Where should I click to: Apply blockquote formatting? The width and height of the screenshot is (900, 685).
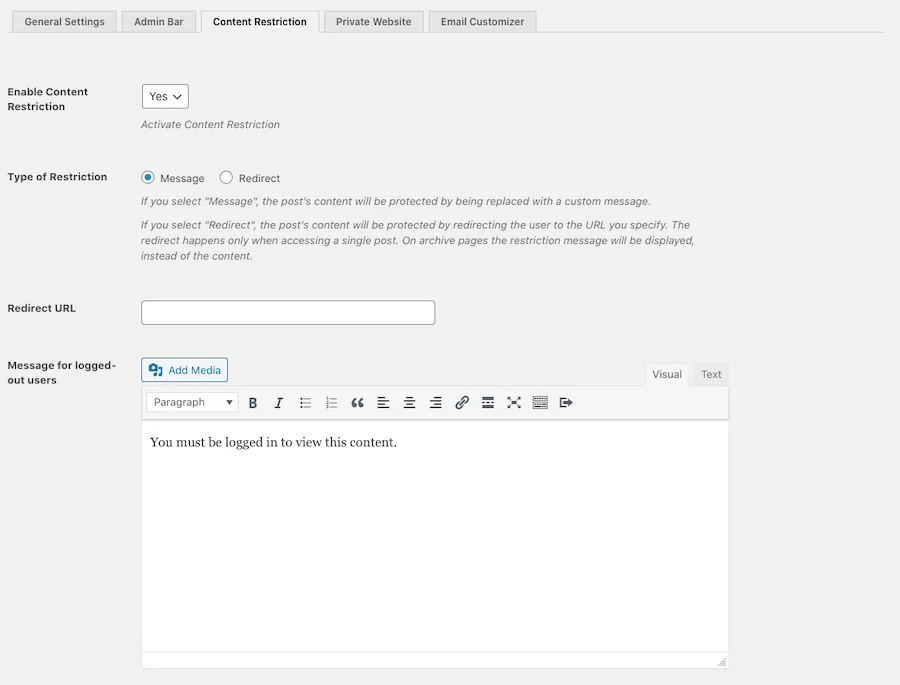357,403
